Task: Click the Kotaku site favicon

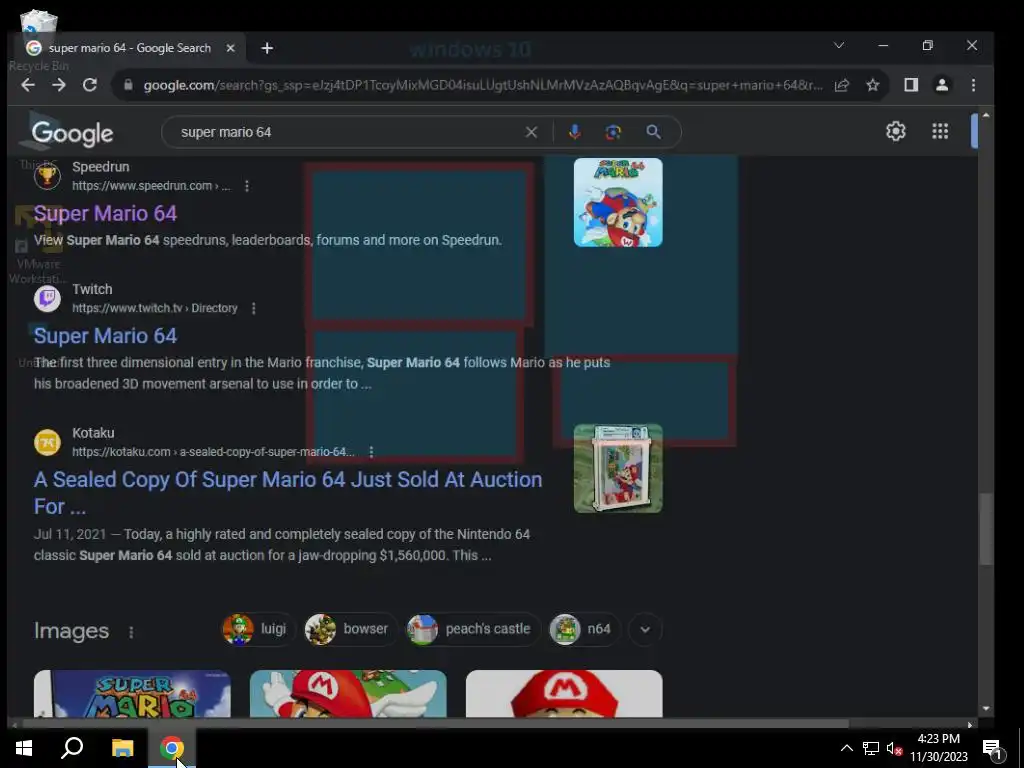Action: tap(47, 442)
